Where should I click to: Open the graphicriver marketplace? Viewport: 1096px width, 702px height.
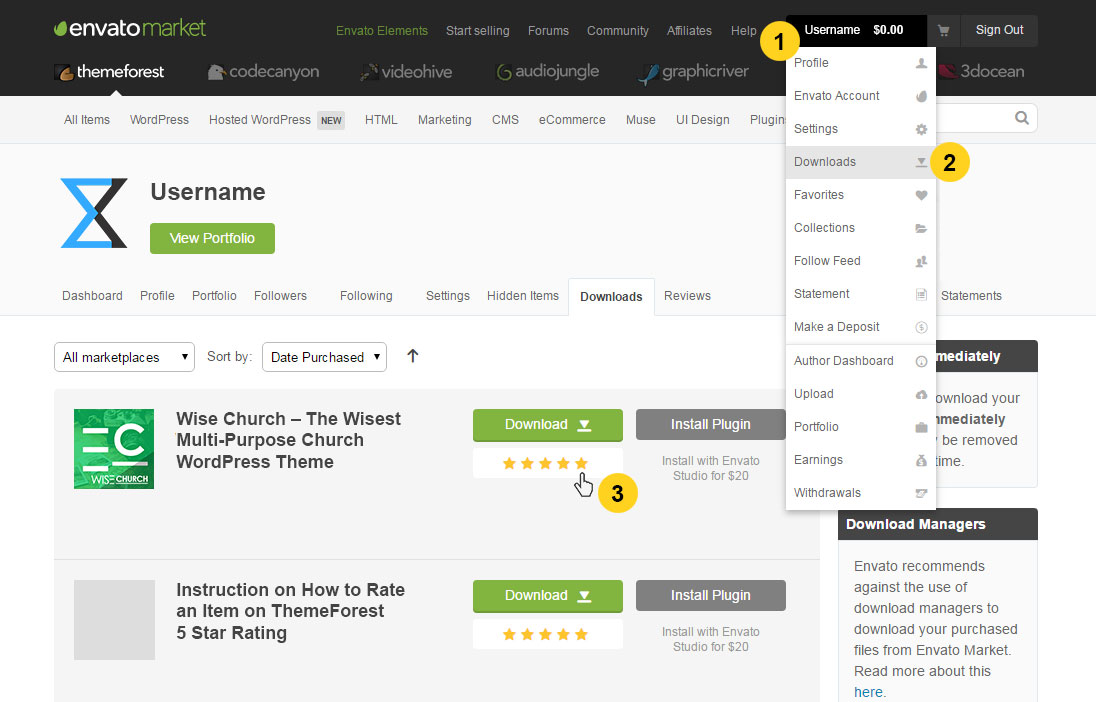pos(693,71)
